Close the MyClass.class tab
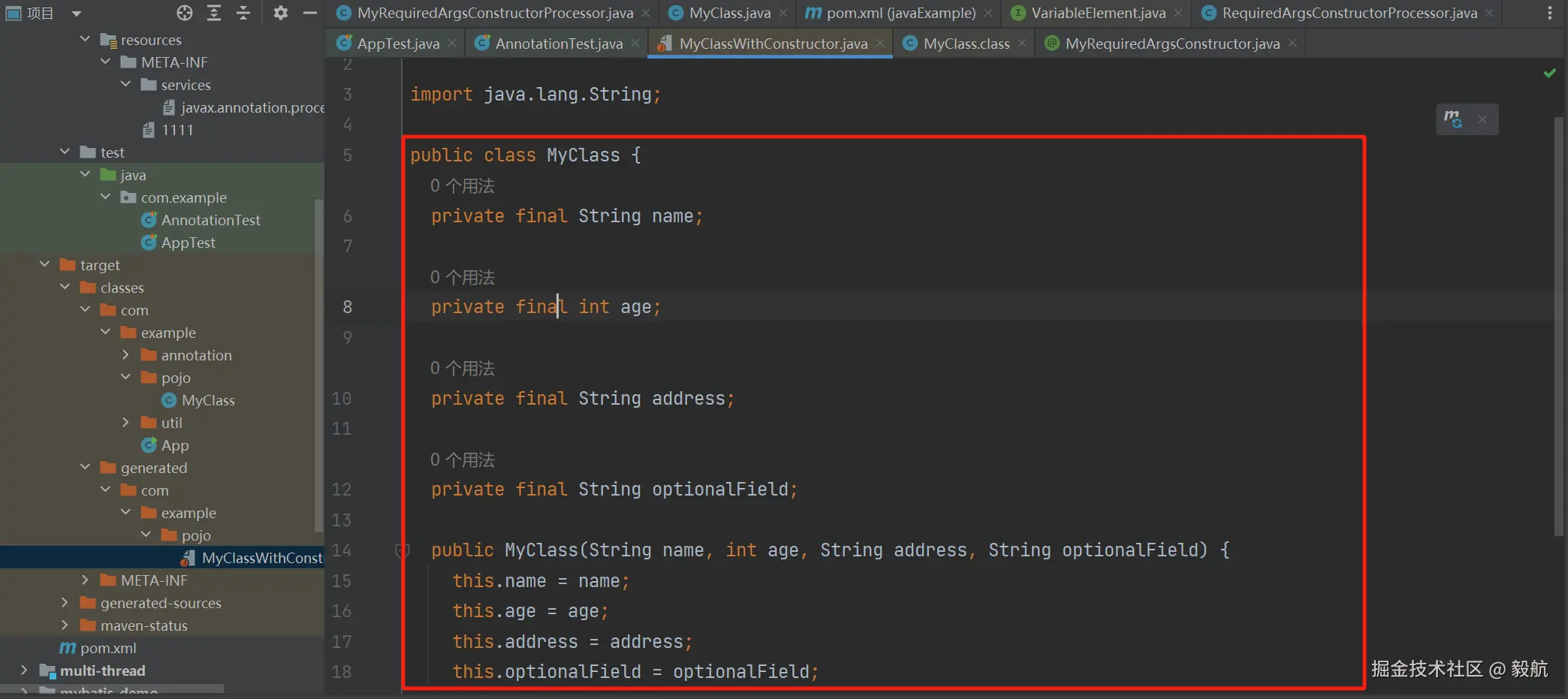The width and height of the screenshot is (1568, 699). point(1022,44)
